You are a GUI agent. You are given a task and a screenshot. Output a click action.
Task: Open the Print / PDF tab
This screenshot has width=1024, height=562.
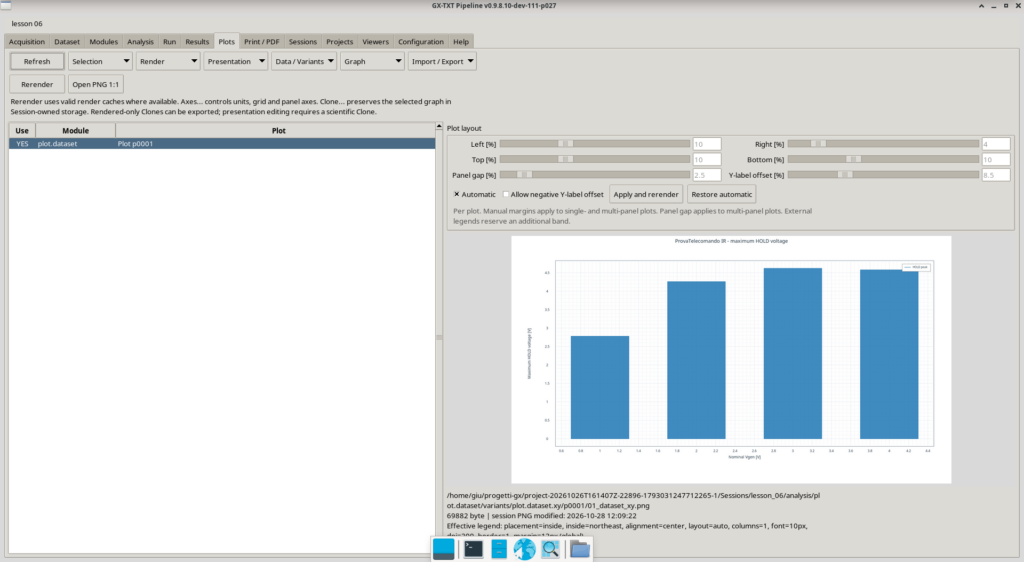tap(261, 42)
